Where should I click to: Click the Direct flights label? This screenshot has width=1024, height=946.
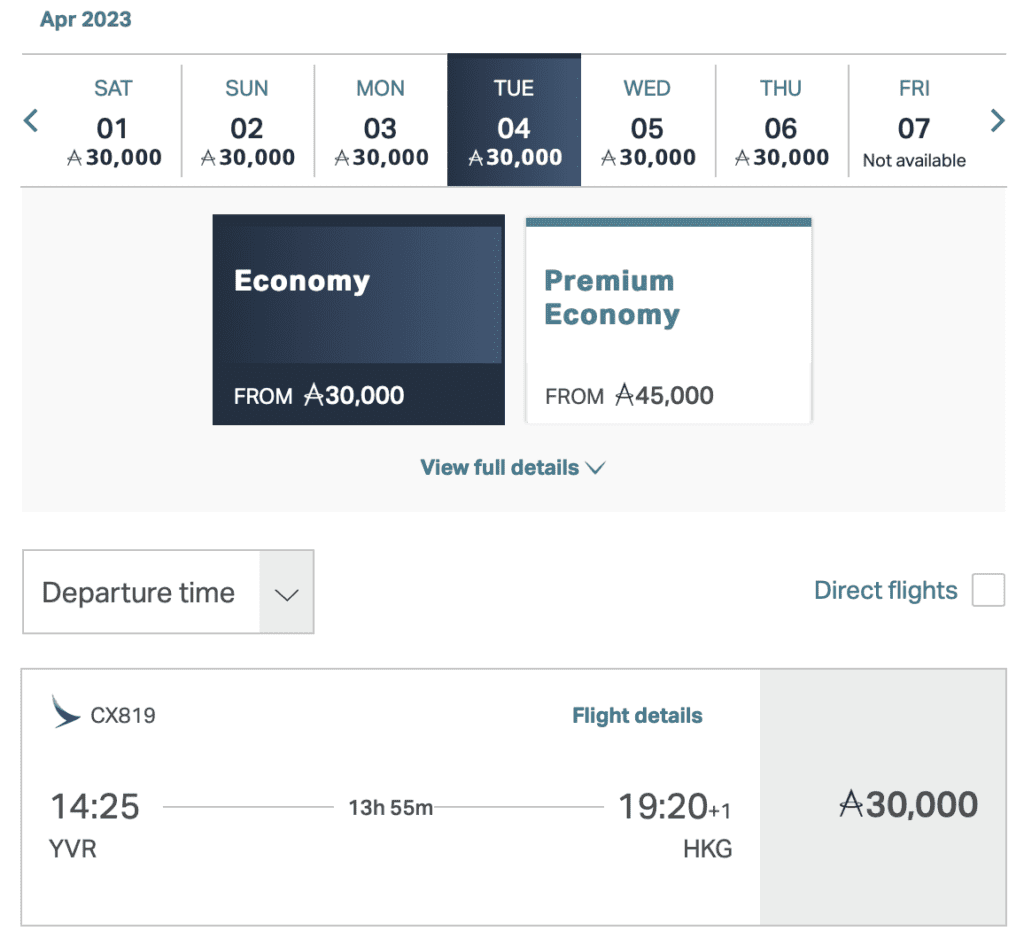click(886, 591)
